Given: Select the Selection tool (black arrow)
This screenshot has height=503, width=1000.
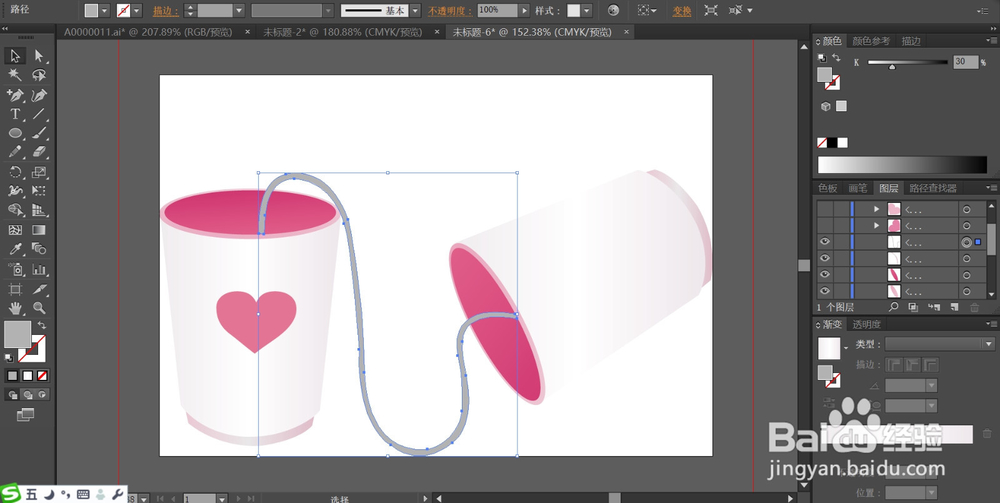Looking at the screenshot, I should click(x=15, y=55).
